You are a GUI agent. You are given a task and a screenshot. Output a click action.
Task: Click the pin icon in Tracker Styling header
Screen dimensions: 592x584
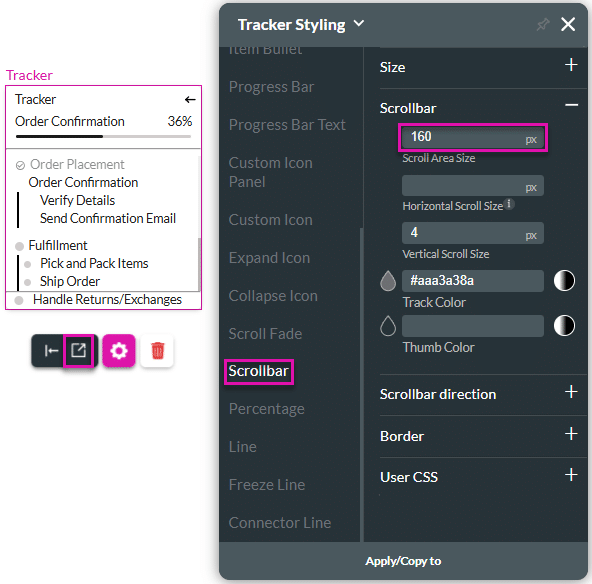pos(543,25)
